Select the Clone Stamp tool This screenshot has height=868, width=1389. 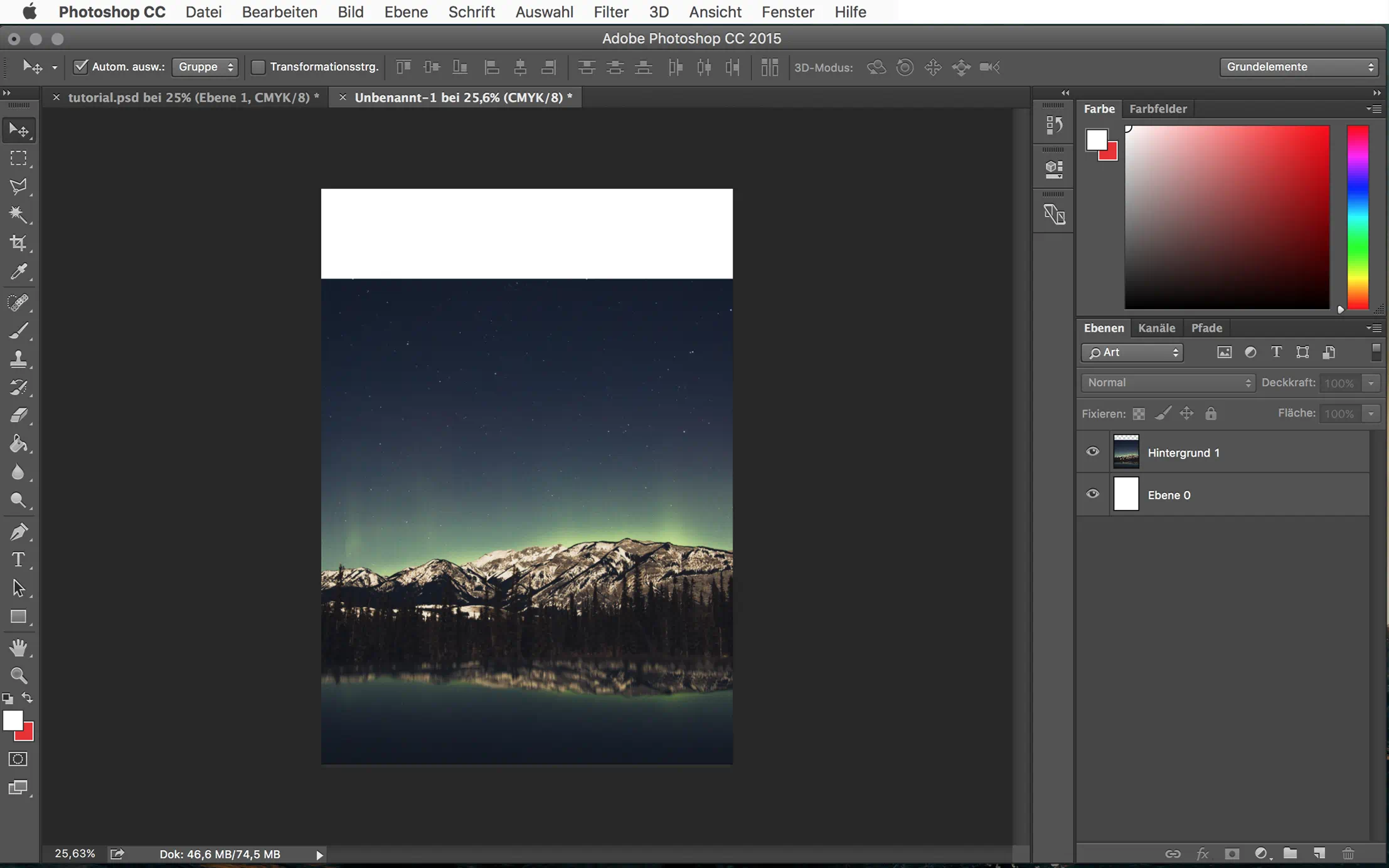[x=18, y=359]
